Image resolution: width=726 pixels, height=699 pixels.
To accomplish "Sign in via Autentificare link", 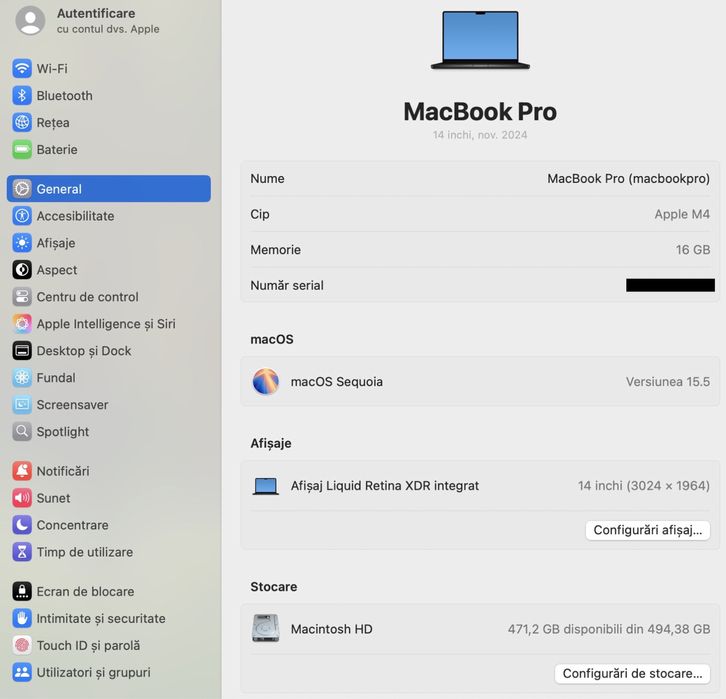I will click(96, 13).
